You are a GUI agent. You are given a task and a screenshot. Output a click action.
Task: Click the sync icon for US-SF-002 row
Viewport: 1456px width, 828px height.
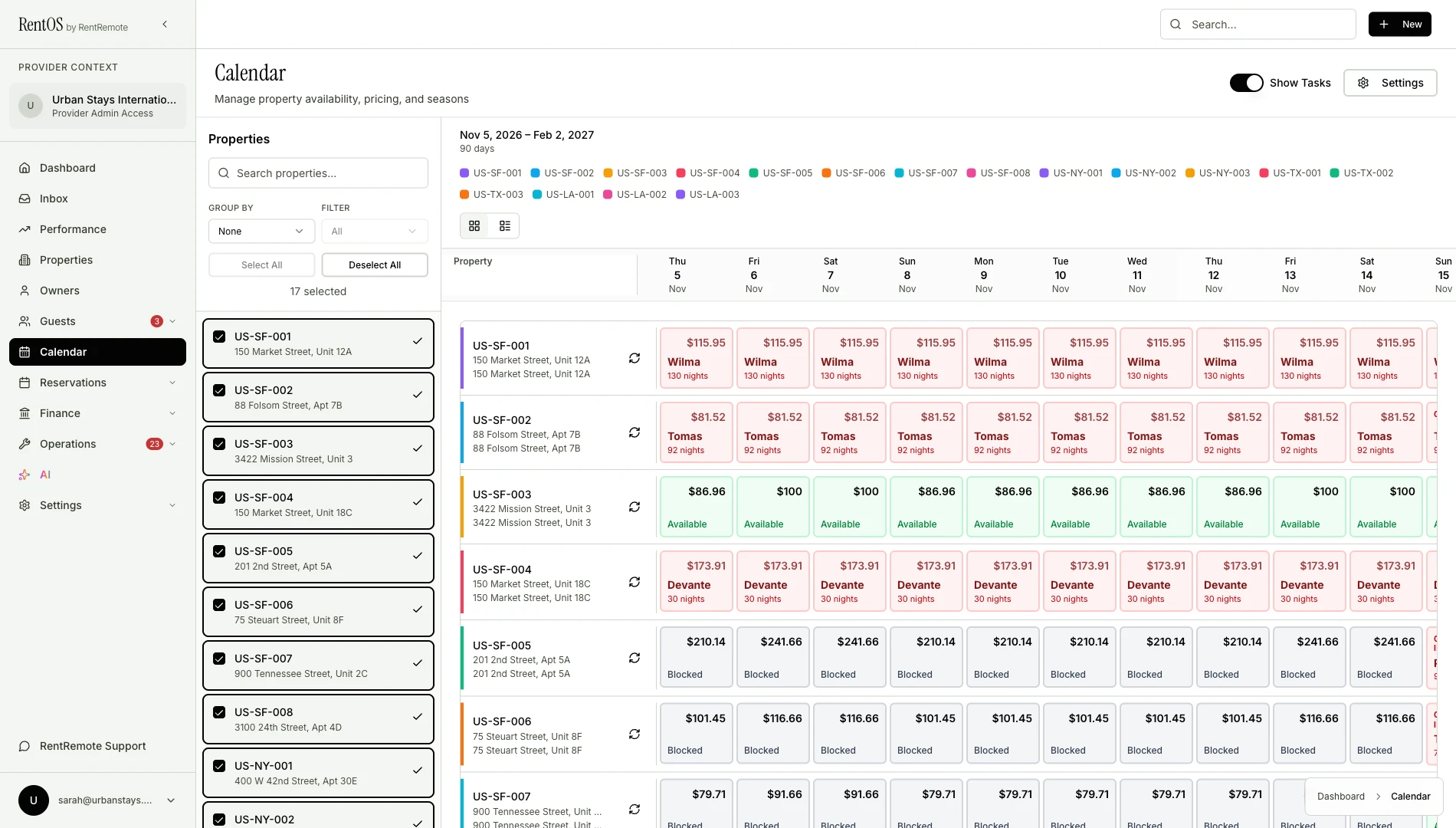coord(635,432)
